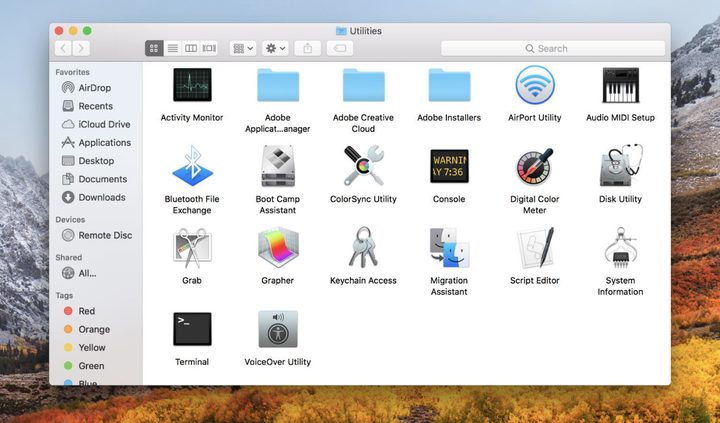Switch to Cover Flow view
This screenshot has height=423, width=720.
(x=209, y=48)
